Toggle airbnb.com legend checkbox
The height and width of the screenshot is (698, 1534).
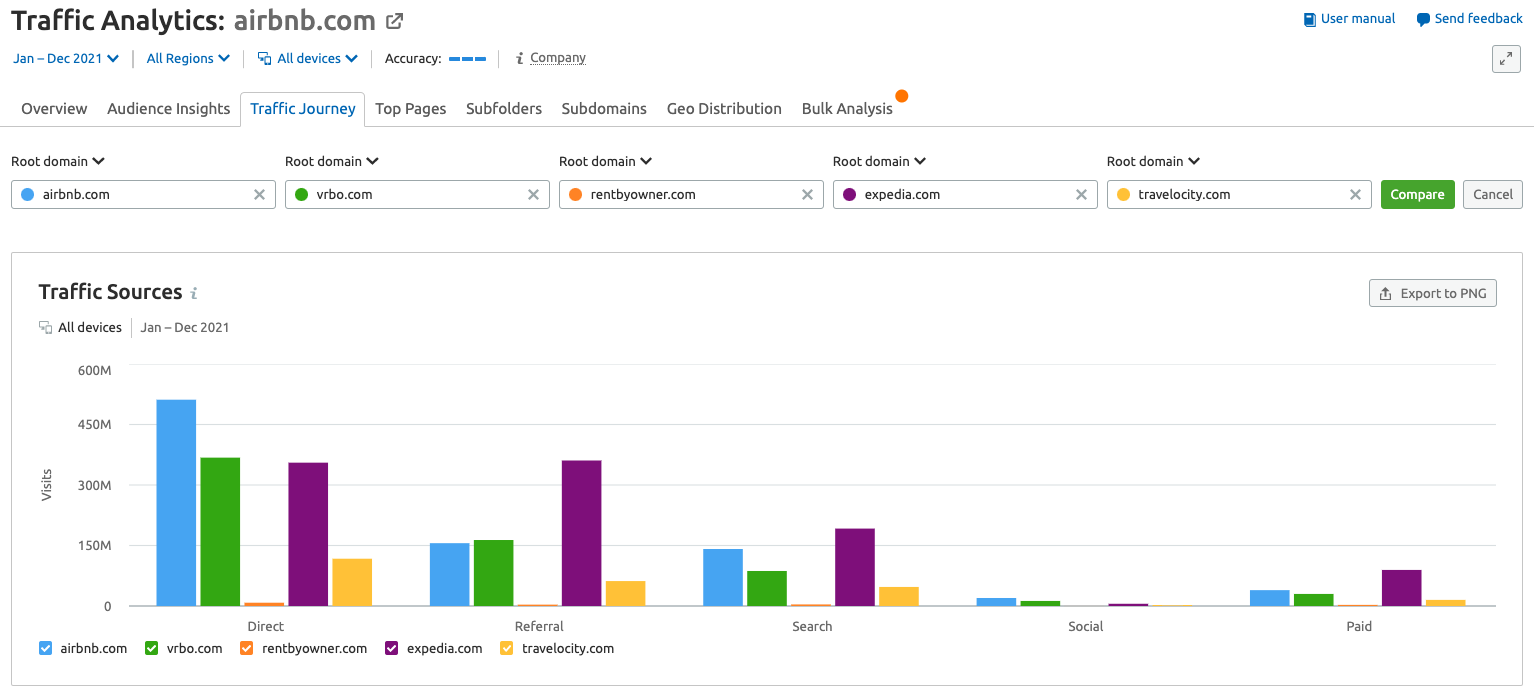[x=45, y=648]
